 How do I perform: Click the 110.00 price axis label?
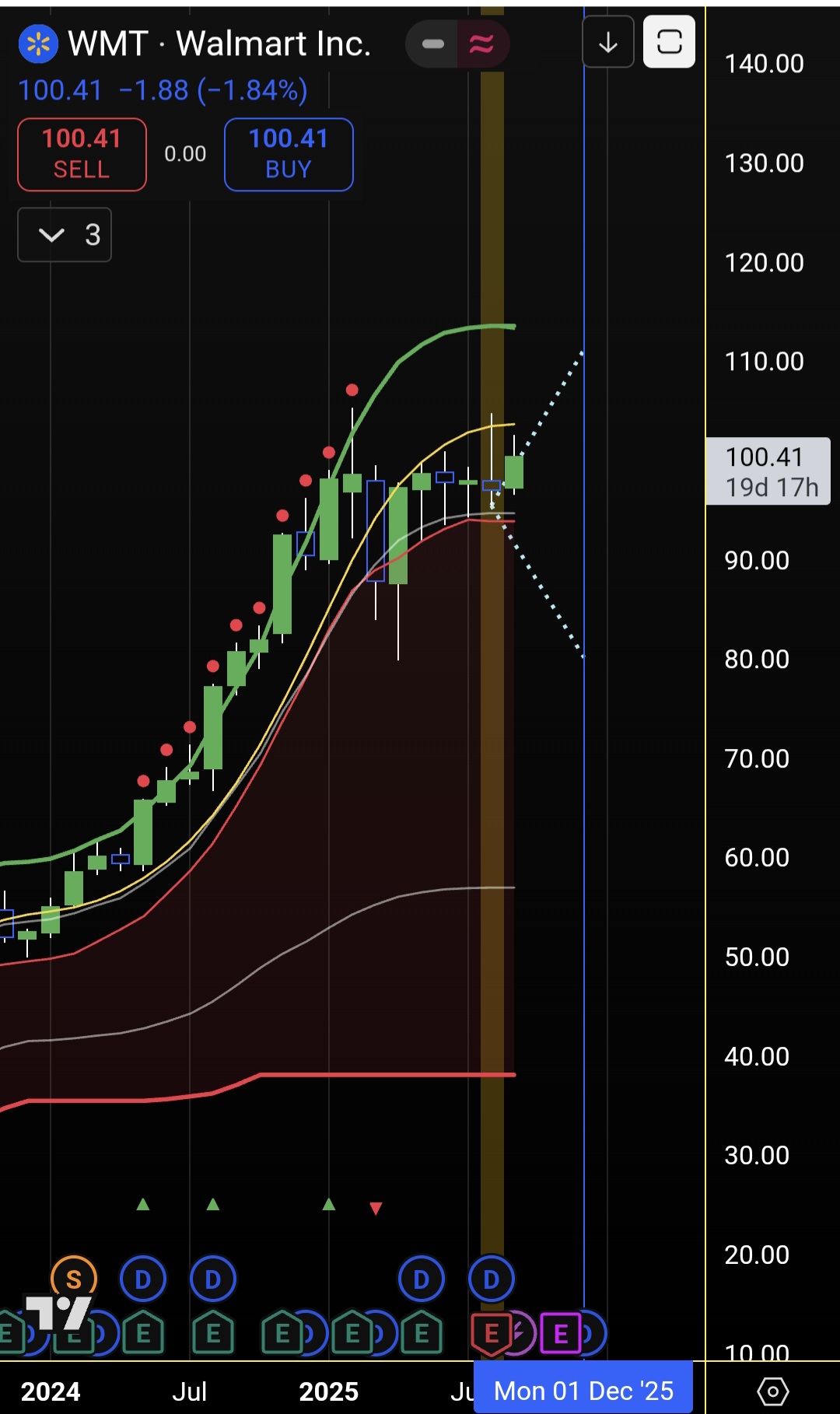coord(764,362)
